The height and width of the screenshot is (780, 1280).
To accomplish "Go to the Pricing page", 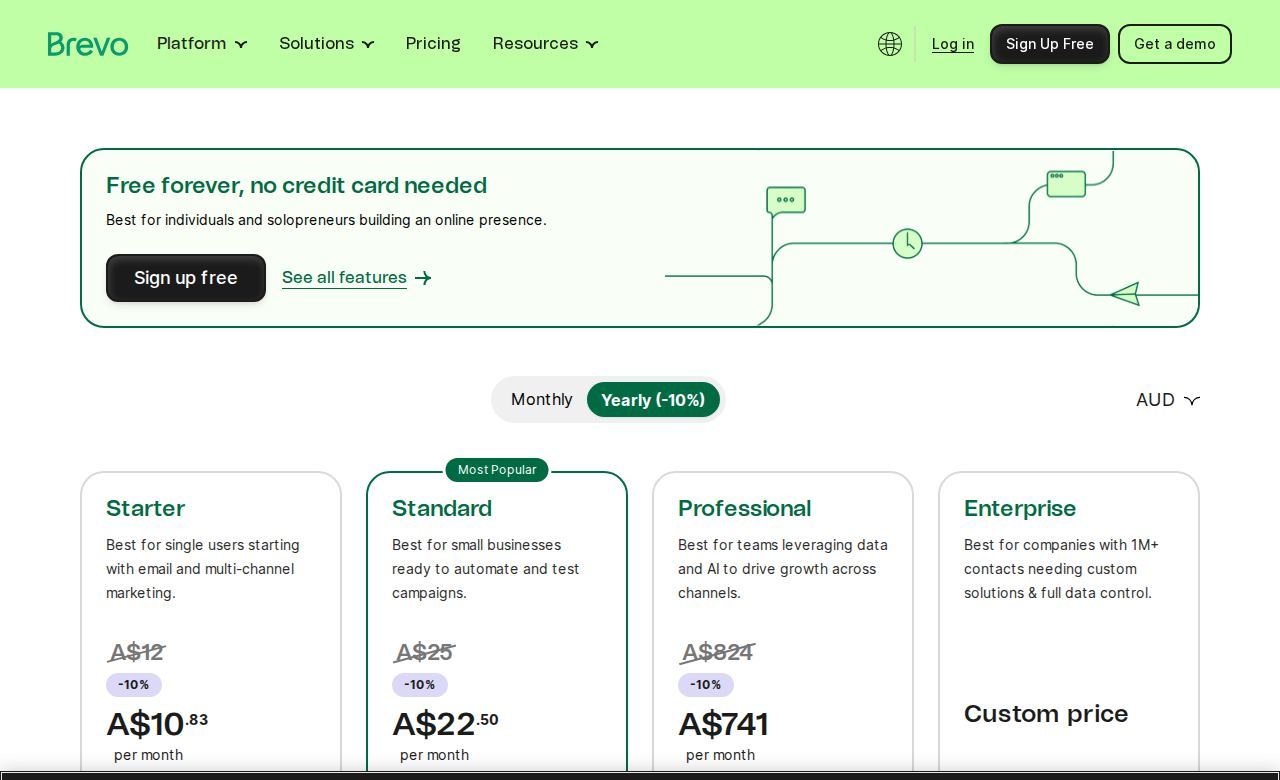I will [x=433, y=44].
